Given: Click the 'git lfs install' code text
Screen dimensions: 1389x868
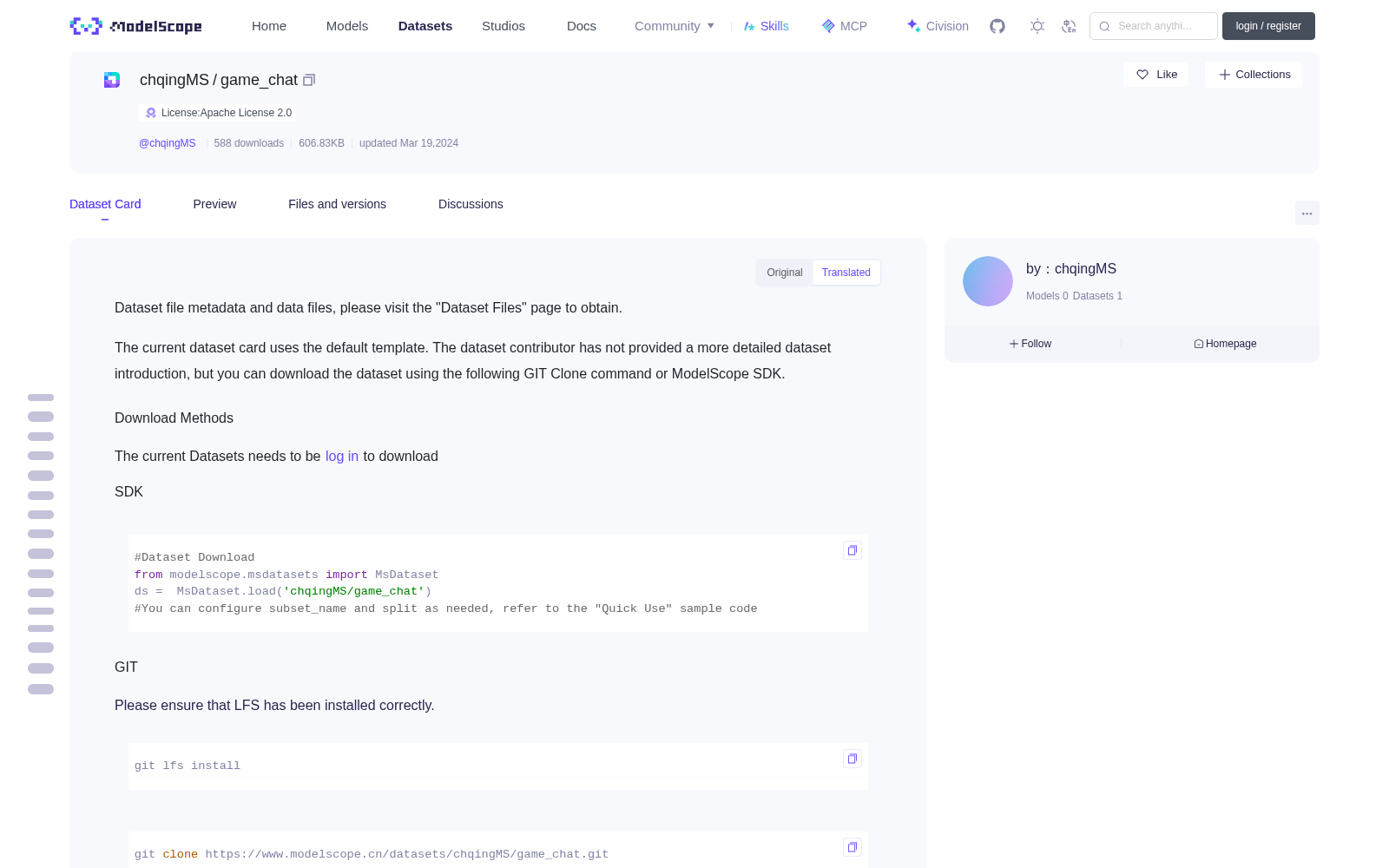Looking at the screenshot, I should 188,766.
